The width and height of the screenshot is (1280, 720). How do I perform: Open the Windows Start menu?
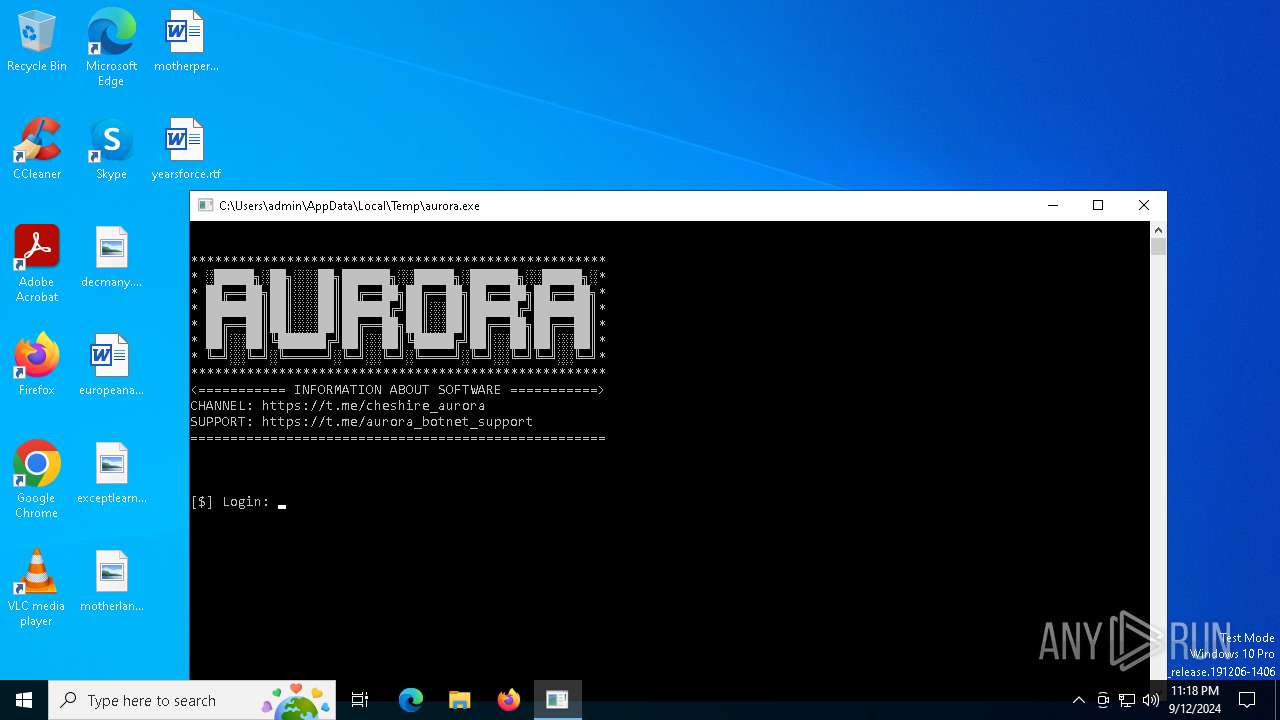(24, 700)
